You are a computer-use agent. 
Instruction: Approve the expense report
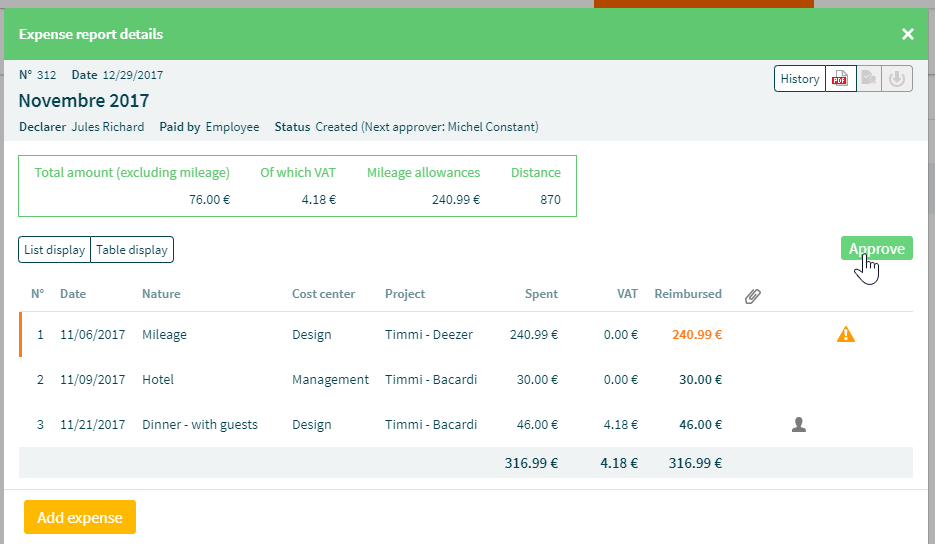click(877, 249)
